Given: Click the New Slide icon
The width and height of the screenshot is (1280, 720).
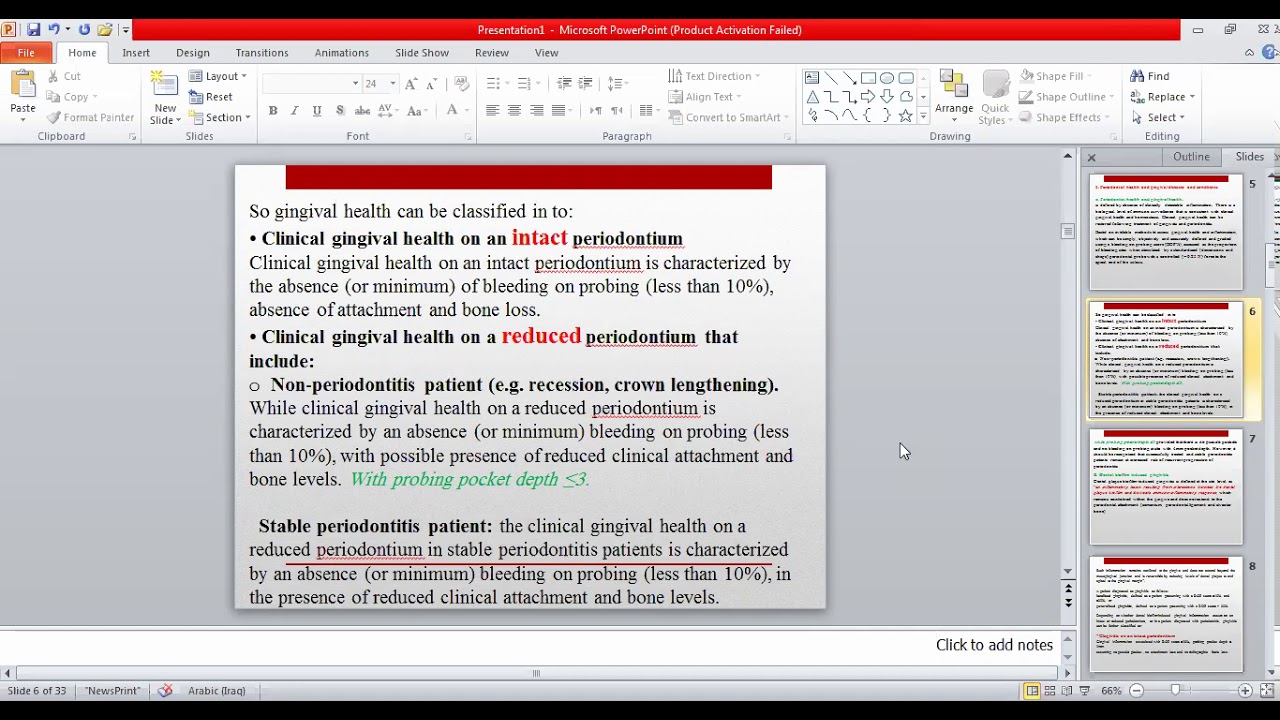Looking at the screenshot, I should 165,85.
